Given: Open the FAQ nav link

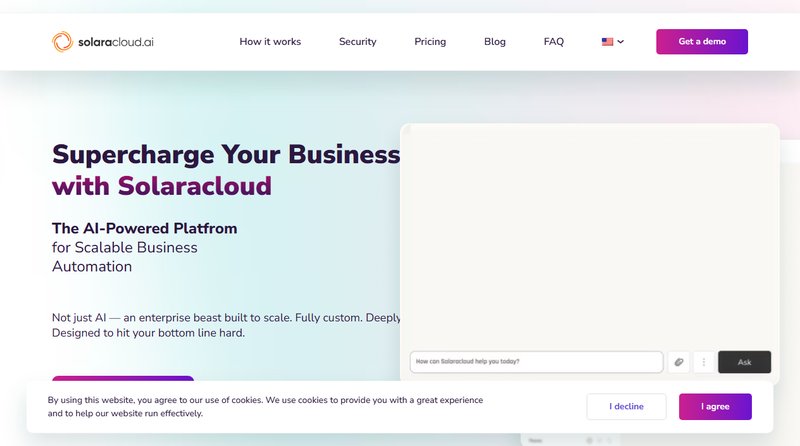Looking at the screenshot, I should pyautogui.click(x=553, y=42).
